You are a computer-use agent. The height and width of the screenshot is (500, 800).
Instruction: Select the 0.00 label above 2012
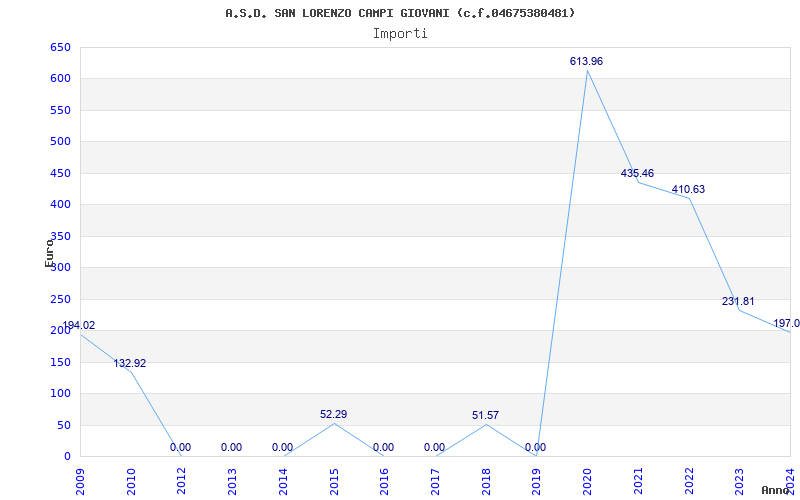180,447
